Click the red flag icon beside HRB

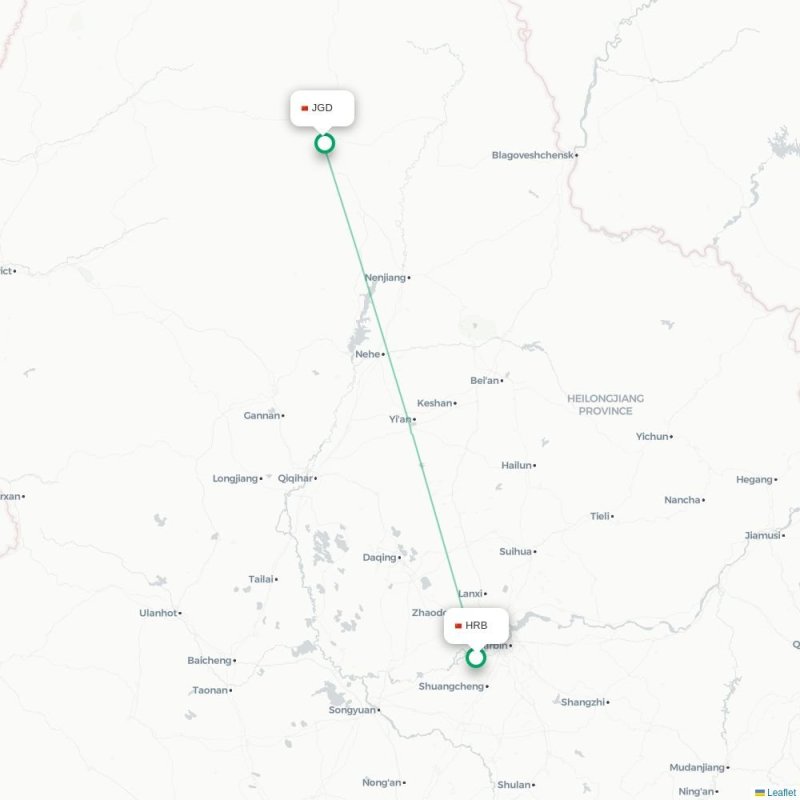click(458, 626)
